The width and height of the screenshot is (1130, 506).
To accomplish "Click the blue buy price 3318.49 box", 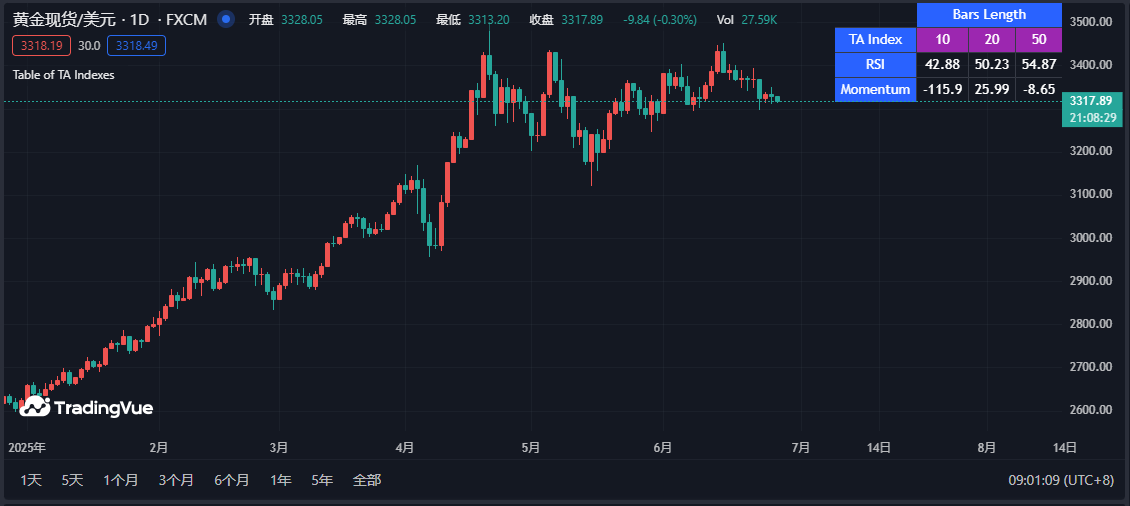I will click(136, 45).
